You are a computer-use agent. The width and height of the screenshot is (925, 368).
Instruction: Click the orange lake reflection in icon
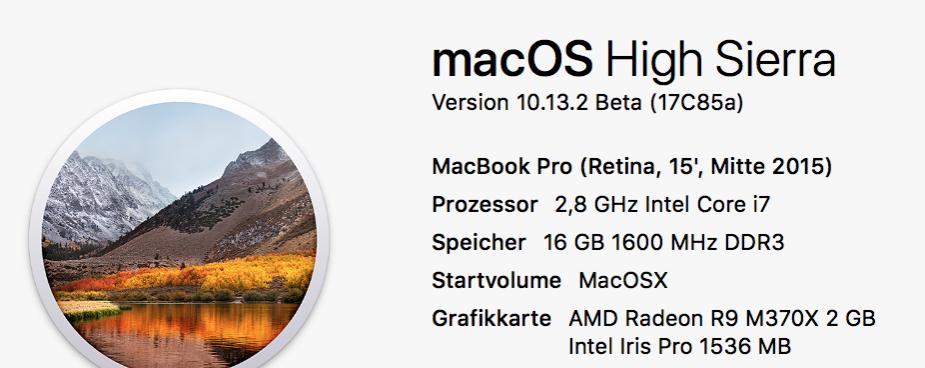pos(189,330)
